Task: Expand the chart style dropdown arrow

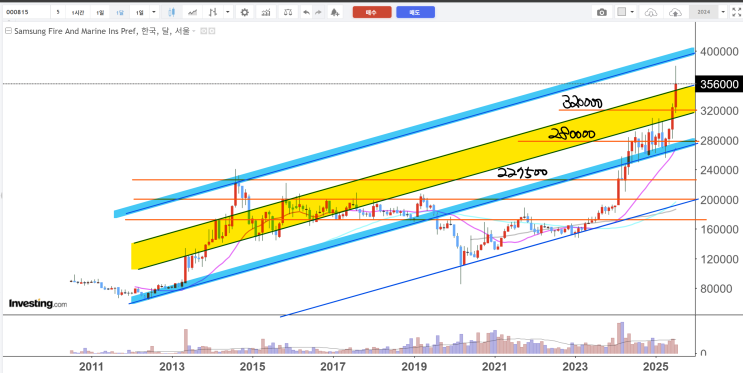Action: (x=228, y=12)
